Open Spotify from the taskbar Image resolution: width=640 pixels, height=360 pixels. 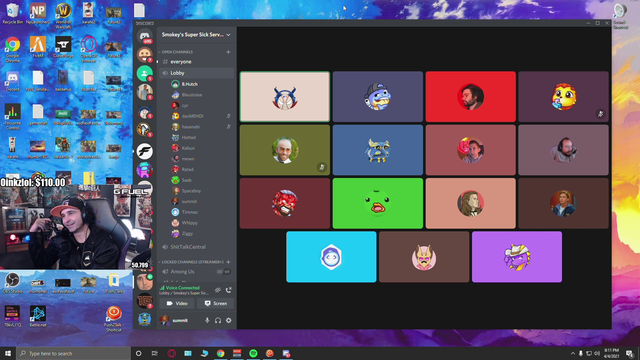click(253, 353)
